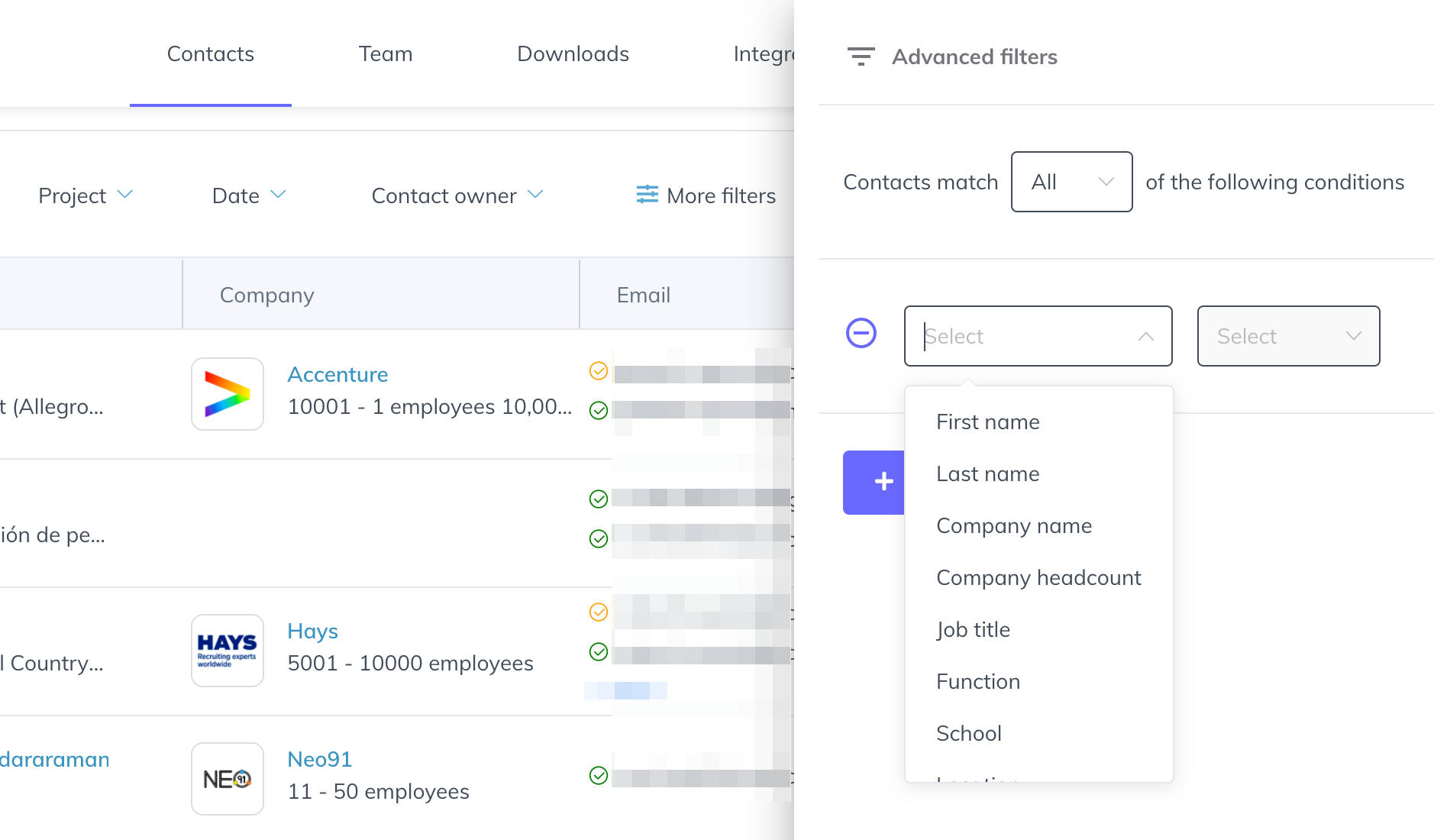Open the Downloads tab
The width and height of the screenshot is (1434, 840).
coord(573,53)
